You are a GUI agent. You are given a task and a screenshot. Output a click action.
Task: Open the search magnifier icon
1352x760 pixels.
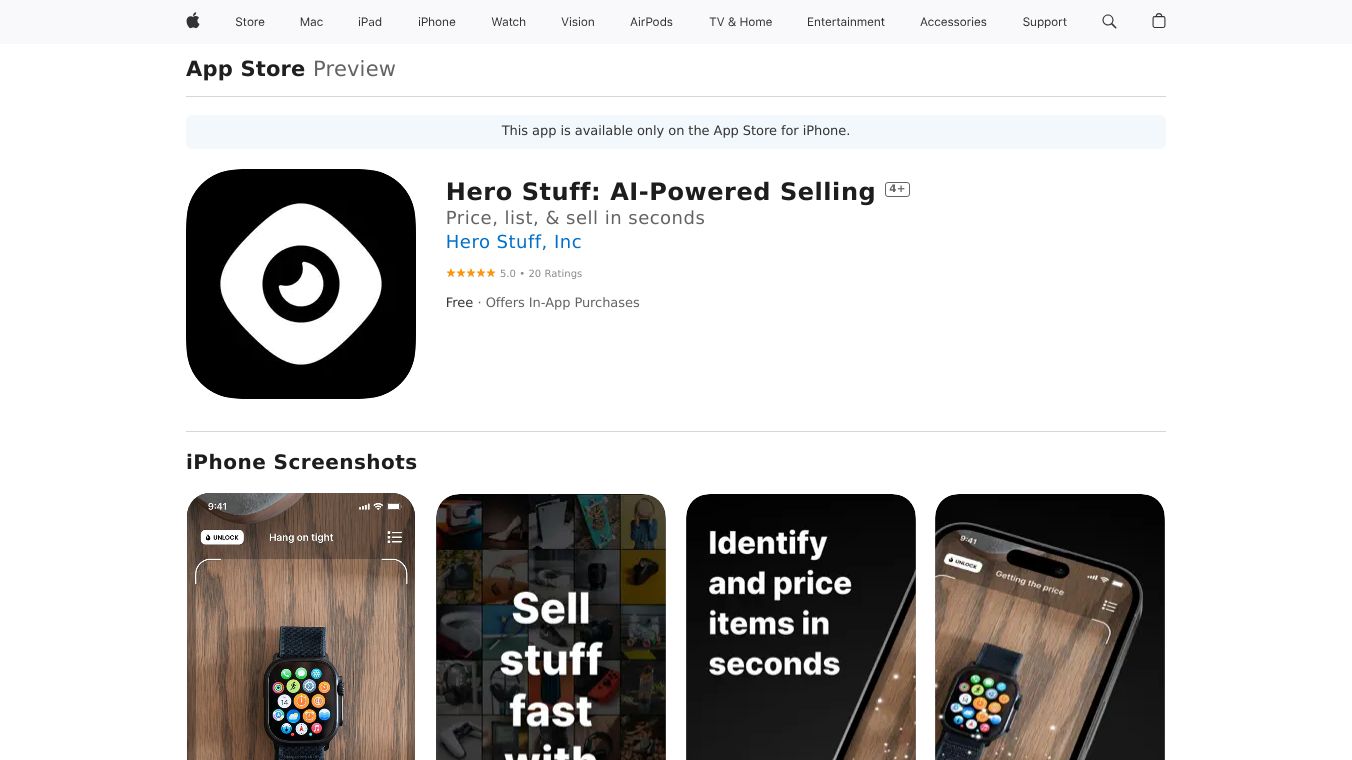(x=1109, y=21)
